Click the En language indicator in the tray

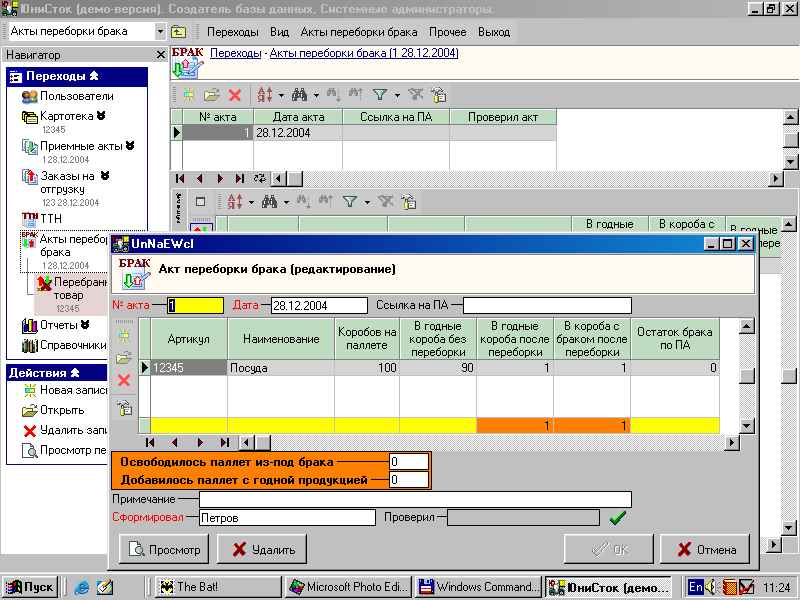695,587
